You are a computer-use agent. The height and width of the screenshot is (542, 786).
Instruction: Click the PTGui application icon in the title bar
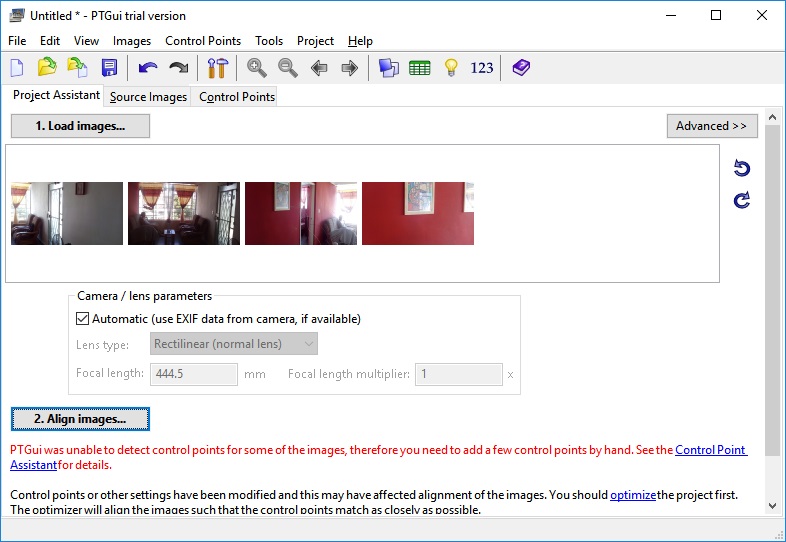click(17, 15)
